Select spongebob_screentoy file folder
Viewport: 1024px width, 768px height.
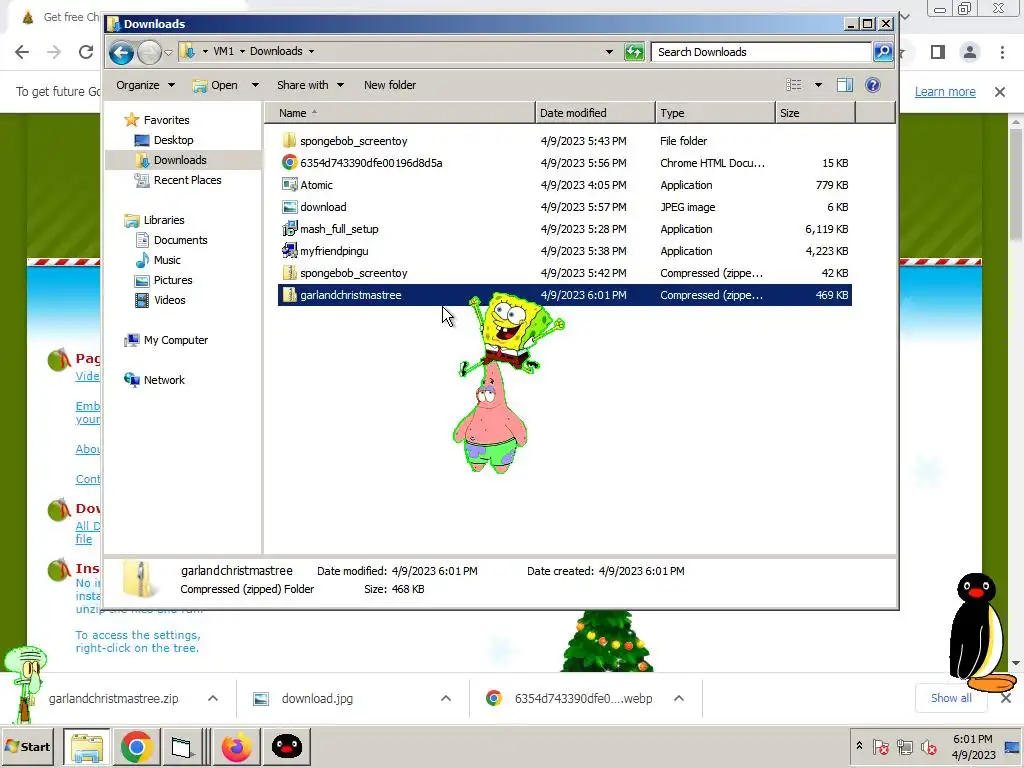point(565,141)
